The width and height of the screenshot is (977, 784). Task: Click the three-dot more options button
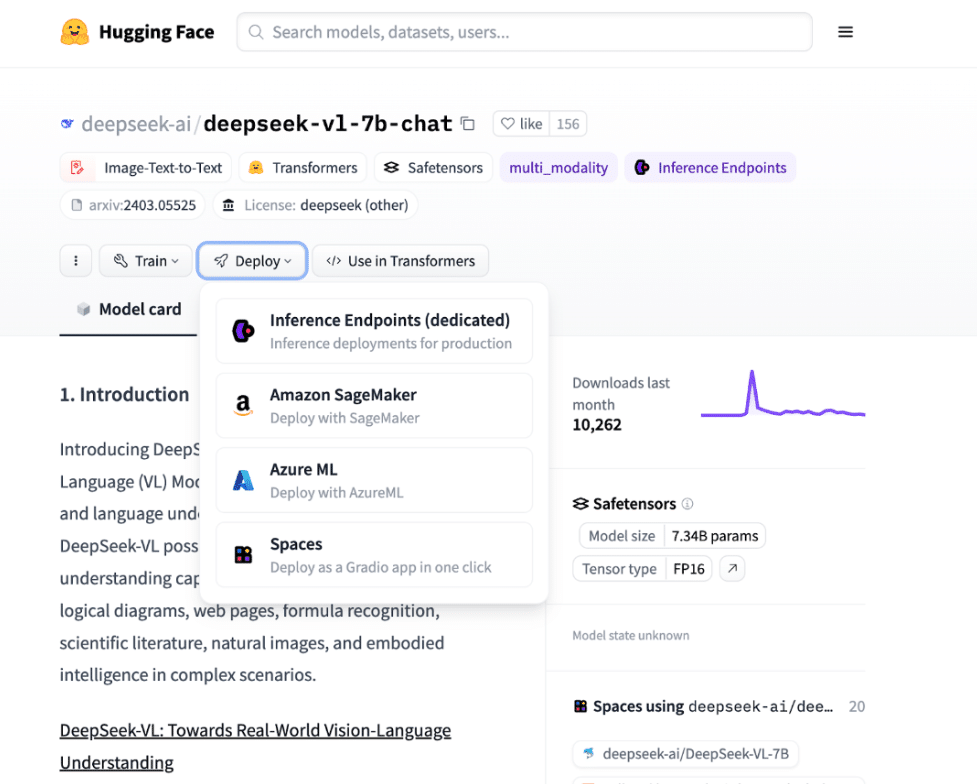pyautogui.click(x=76, y=261)
